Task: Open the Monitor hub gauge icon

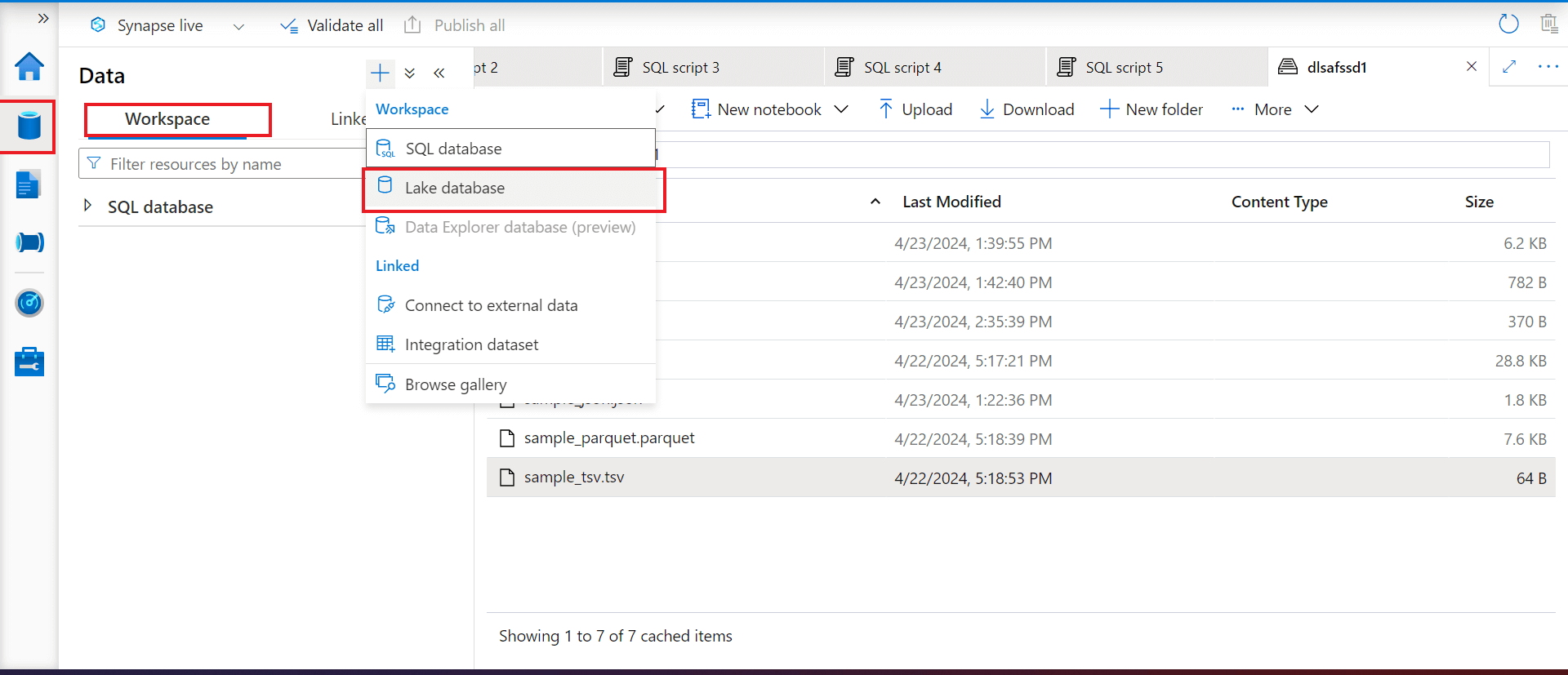Action: coord(29,303)
